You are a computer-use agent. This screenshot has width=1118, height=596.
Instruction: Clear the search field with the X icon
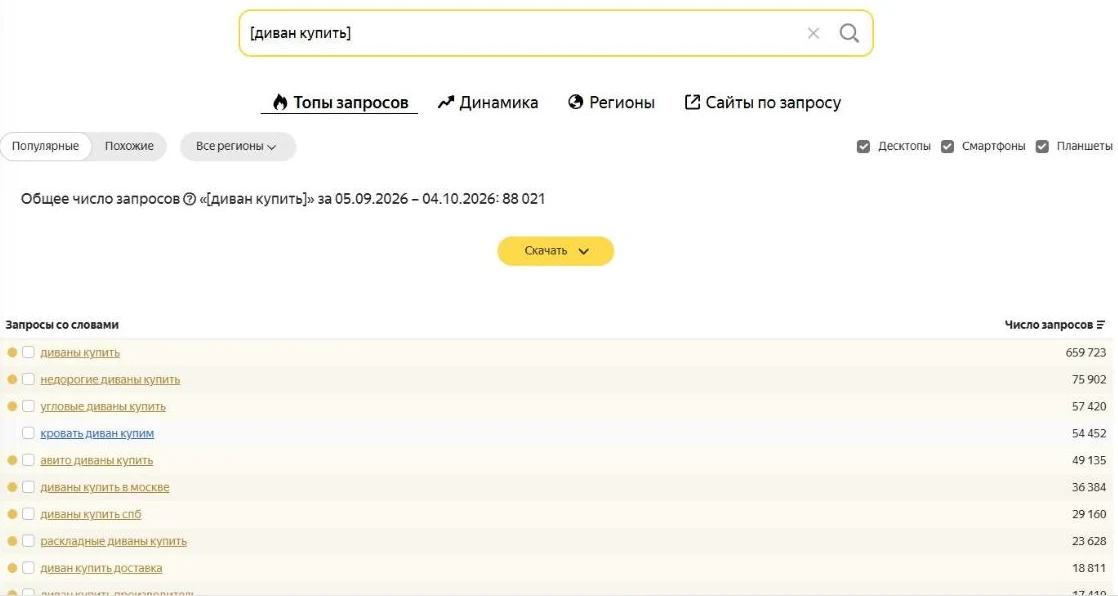813,33
